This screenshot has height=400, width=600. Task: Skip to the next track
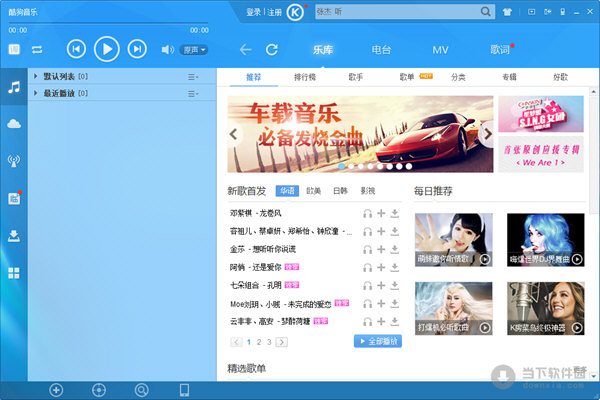(x=137, y=49)
